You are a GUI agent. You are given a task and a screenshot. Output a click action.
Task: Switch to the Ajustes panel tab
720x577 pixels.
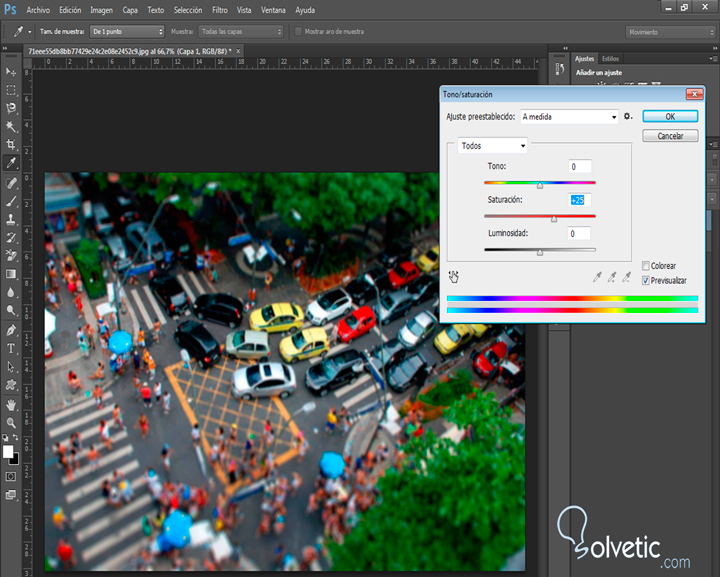click(x=585, y=59)
